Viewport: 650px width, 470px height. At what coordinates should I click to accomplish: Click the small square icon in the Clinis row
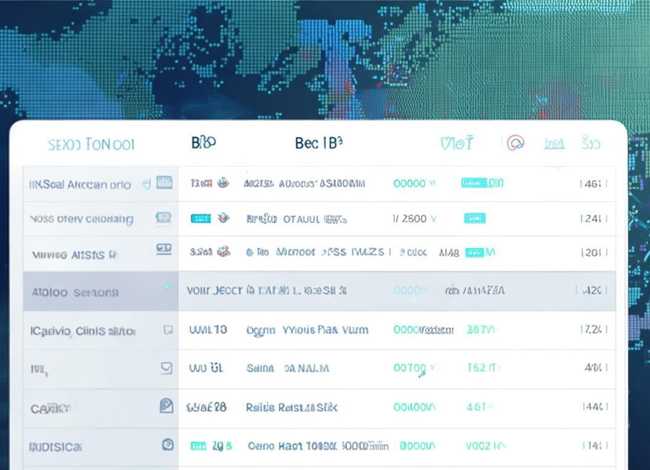[168, 329]
